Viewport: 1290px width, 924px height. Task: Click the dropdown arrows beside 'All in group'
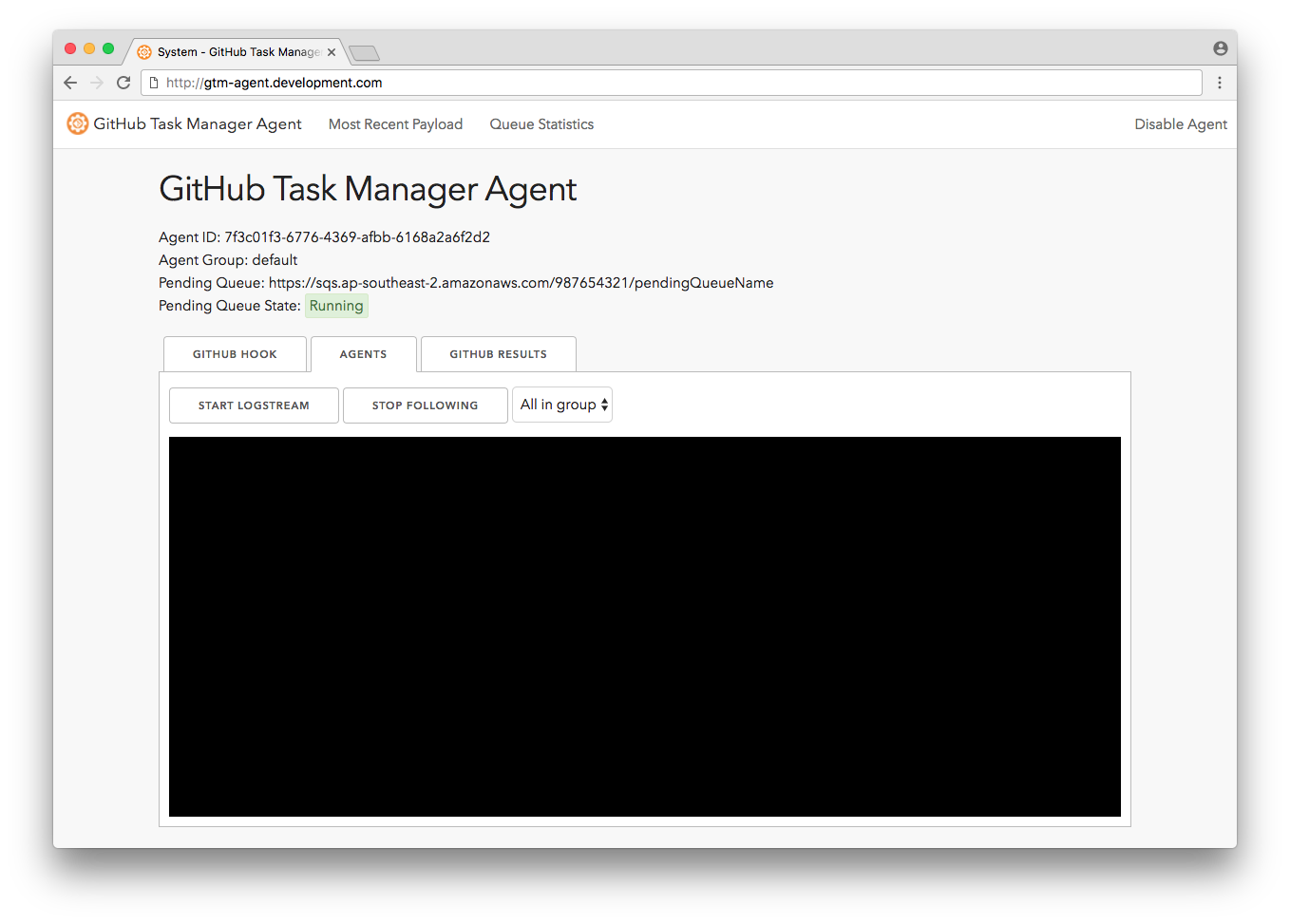point(604,405)
